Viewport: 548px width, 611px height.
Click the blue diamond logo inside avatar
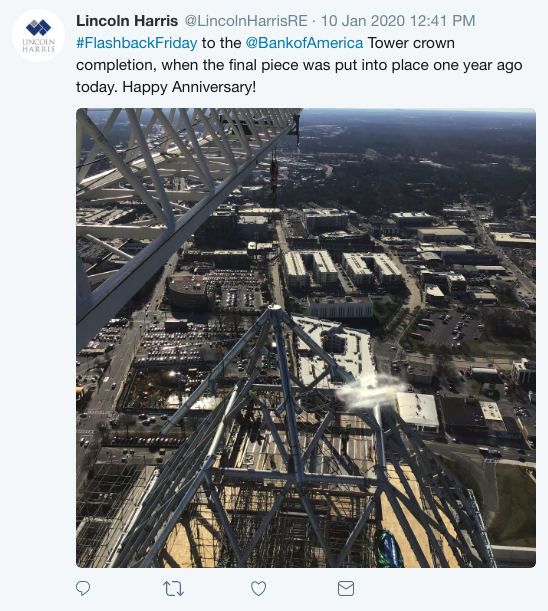click(x=38, y=27)
